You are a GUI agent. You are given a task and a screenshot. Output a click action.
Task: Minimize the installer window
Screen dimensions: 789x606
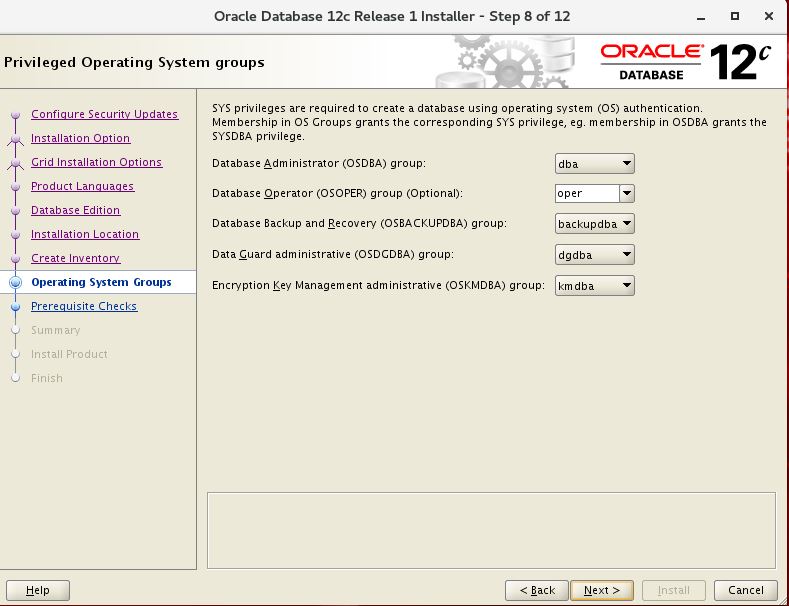point(701,17)
